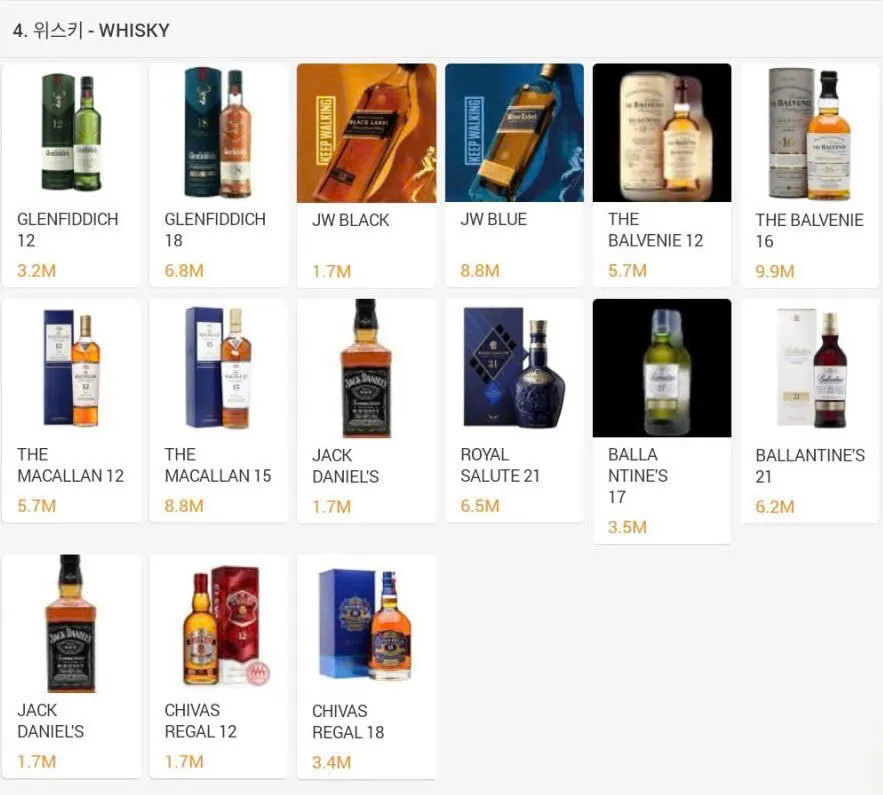
Task: Select the Glenfiddich 18 product photo
Action: (x=218, y=133)
